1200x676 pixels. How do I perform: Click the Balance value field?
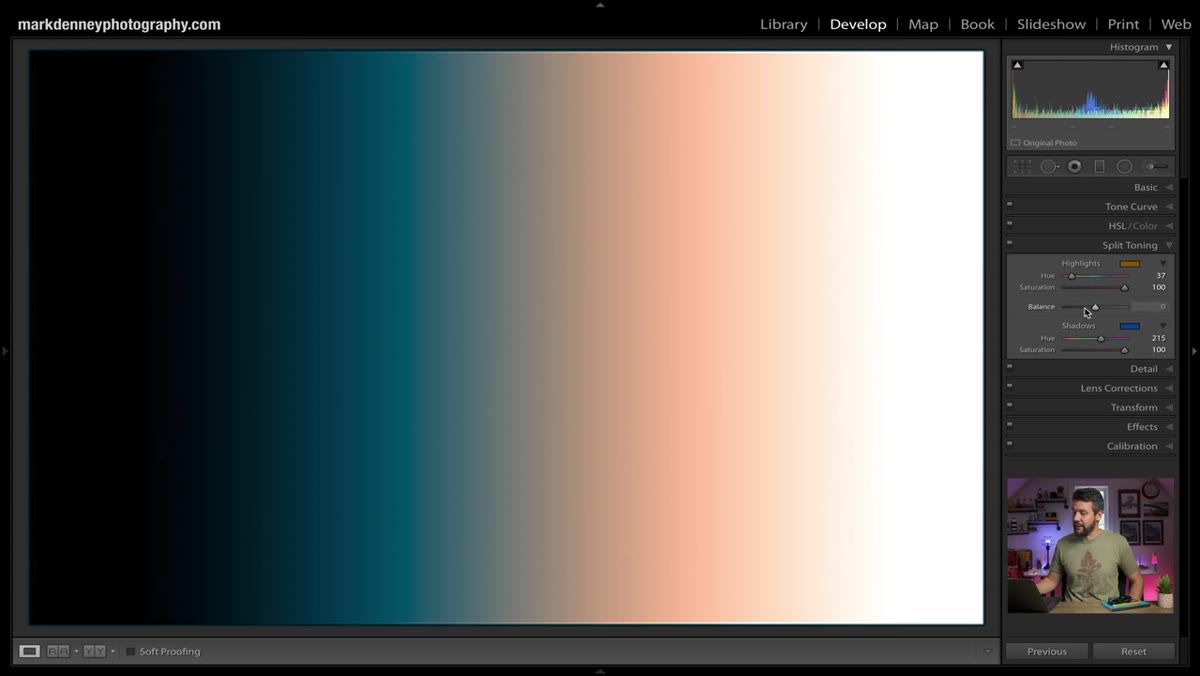1150,307
